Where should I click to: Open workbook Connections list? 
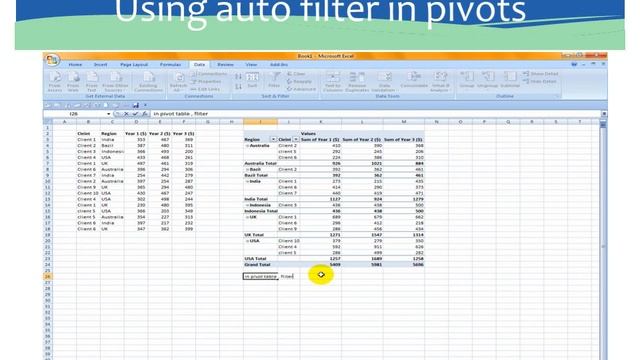209,74
